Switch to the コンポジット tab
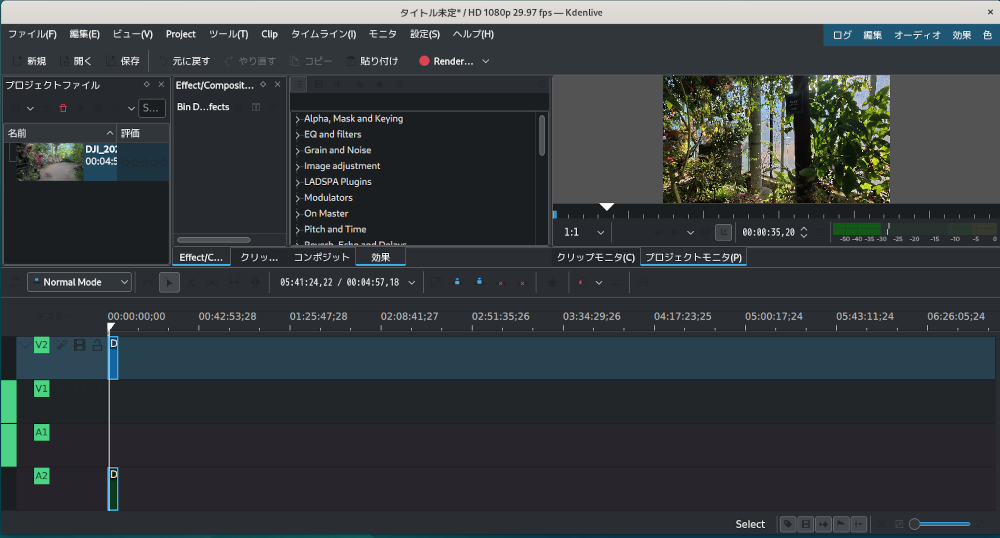 (321, 257)
